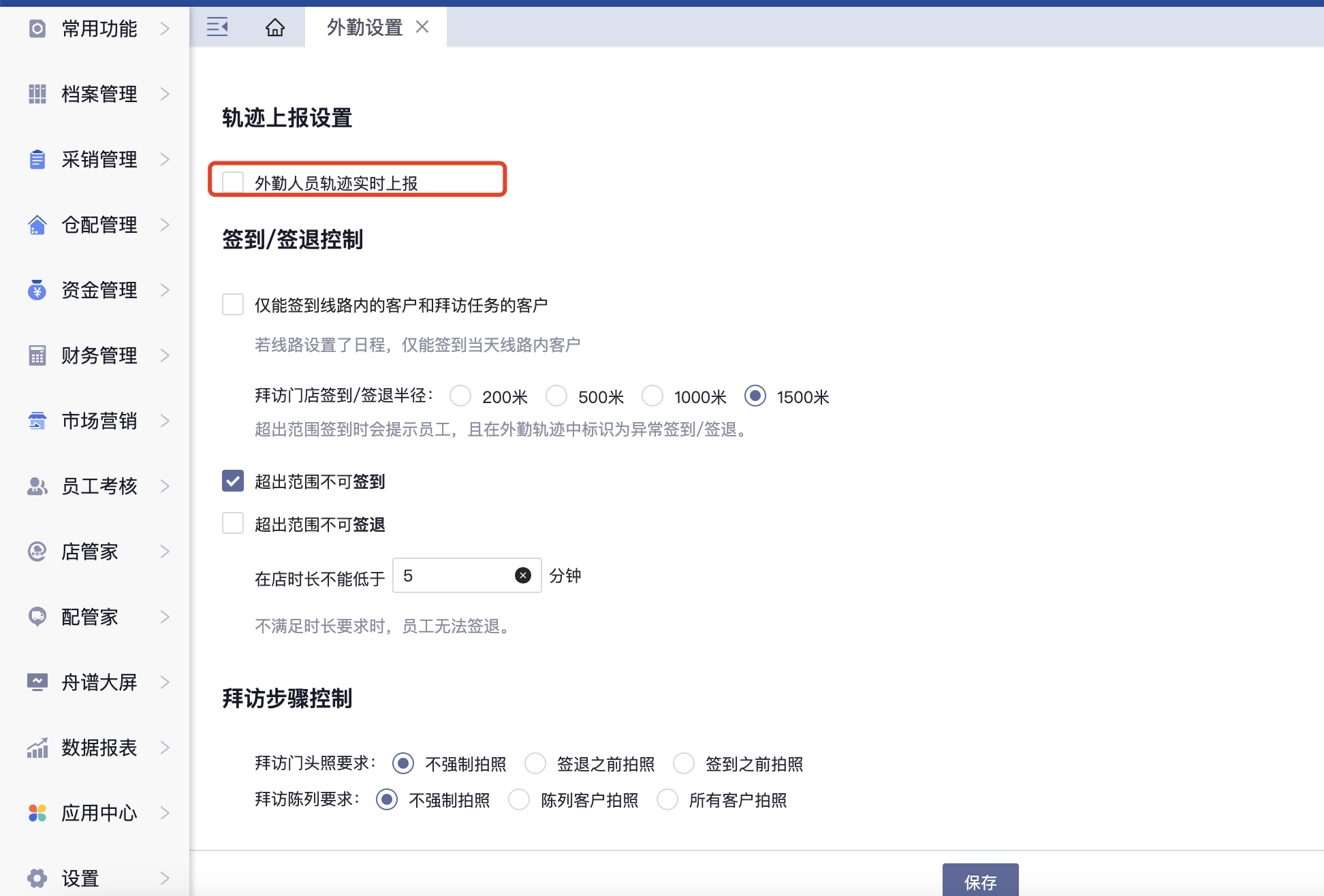Select the 500米 radius radio option
1324x896 pixels.
tap(556, 396)
